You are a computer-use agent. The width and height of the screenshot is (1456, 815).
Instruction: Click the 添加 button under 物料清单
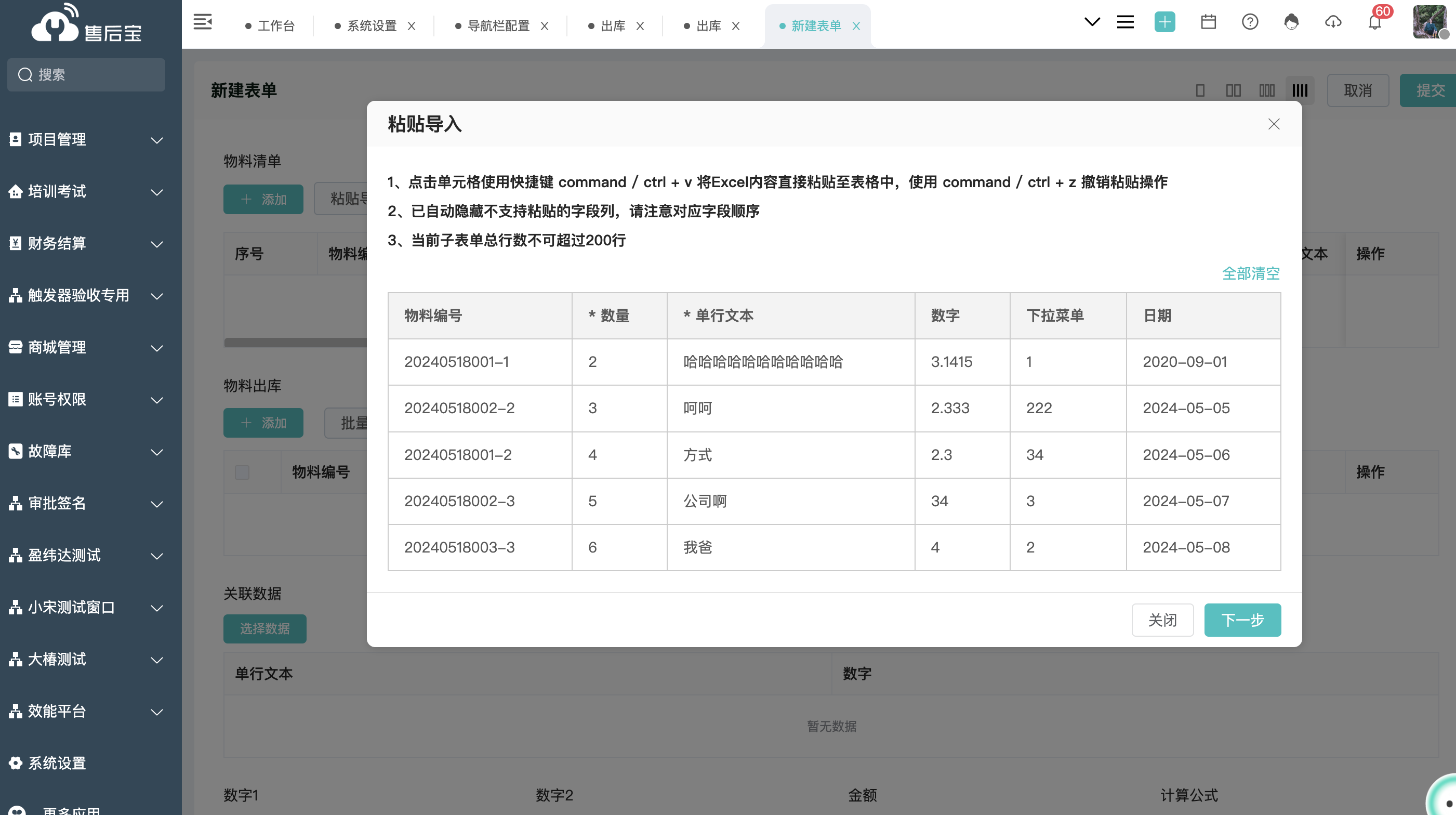(x=263, y=200)
